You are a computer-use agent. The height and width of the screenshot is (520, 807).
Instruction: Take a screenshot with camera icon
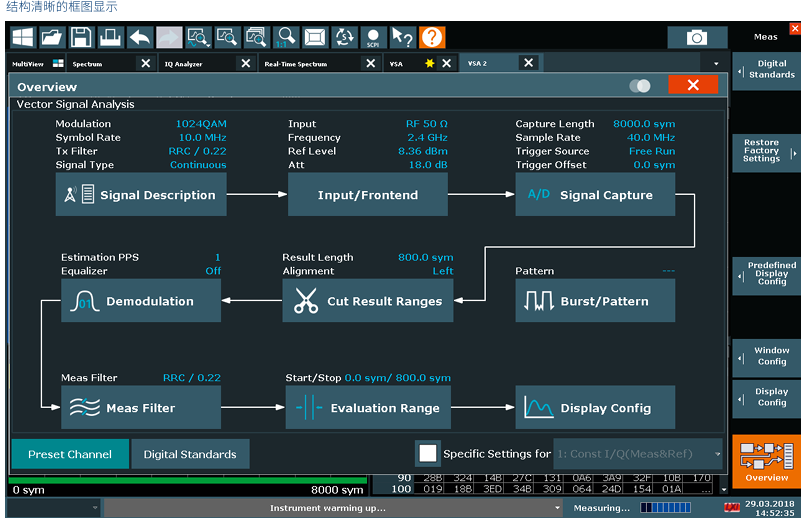(697, 37)
